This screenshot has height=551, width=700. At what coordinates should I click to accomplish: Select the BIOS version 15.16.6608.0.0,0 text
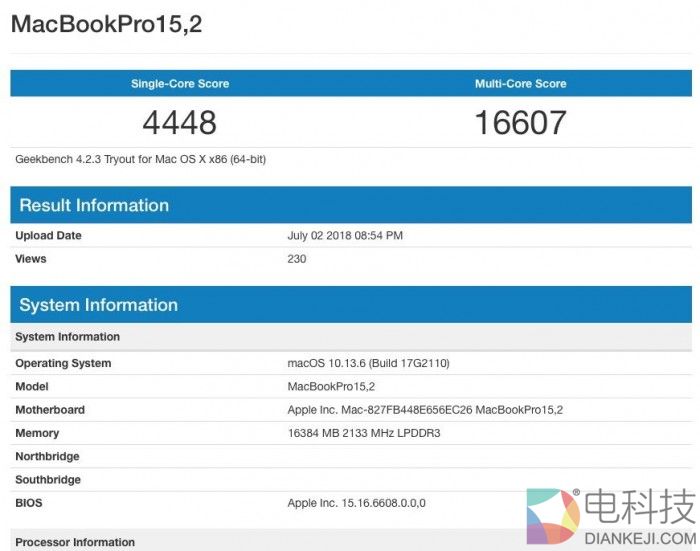356,503
